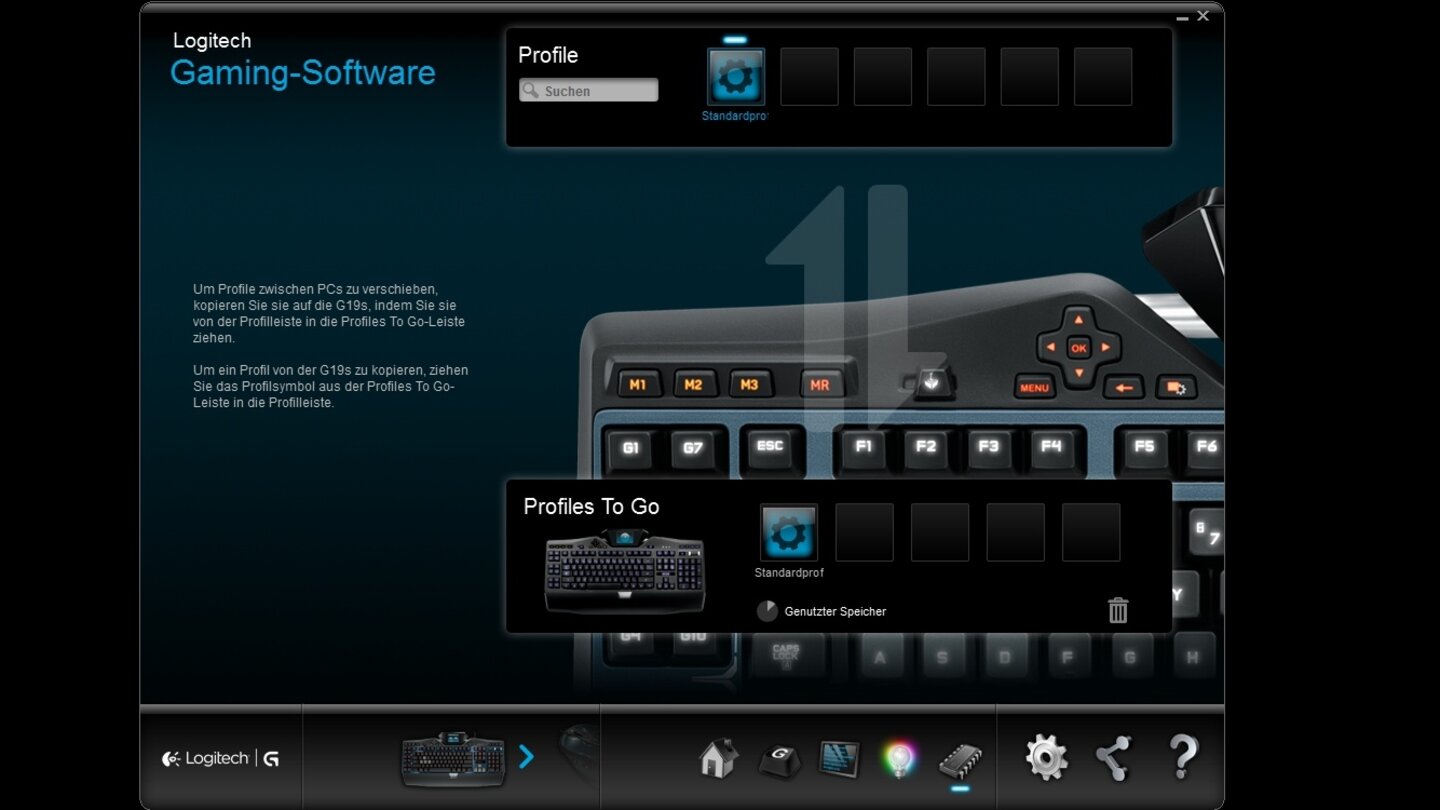
Task: Close the Logitech Gaming-Software window
Action: [1203, 16]
